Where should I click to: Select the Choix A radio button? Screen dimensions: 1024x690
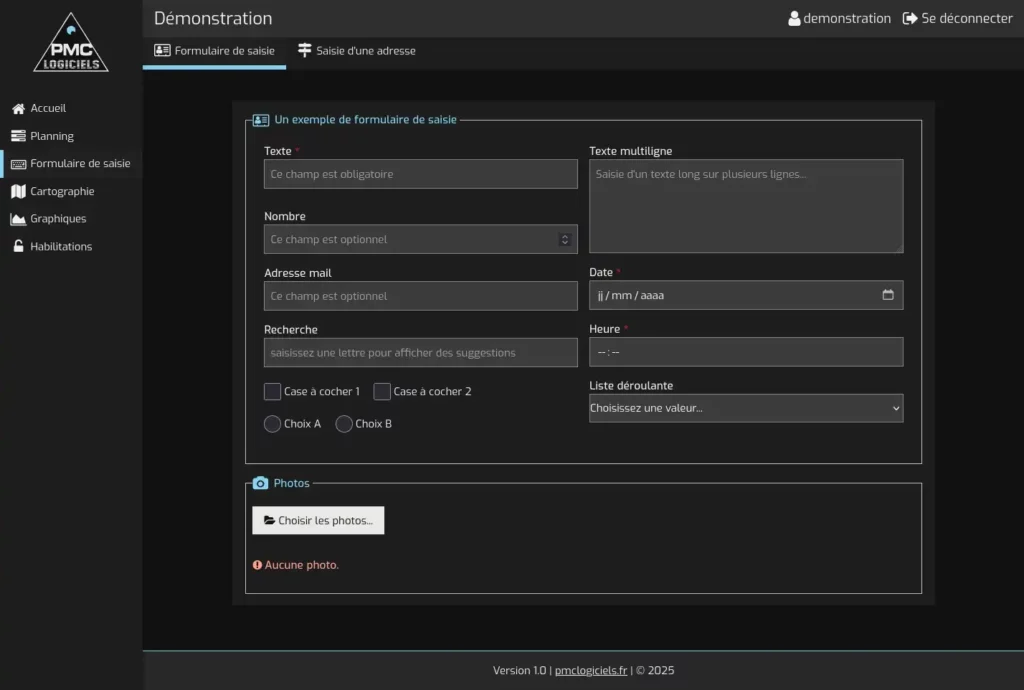pos(272,424)
